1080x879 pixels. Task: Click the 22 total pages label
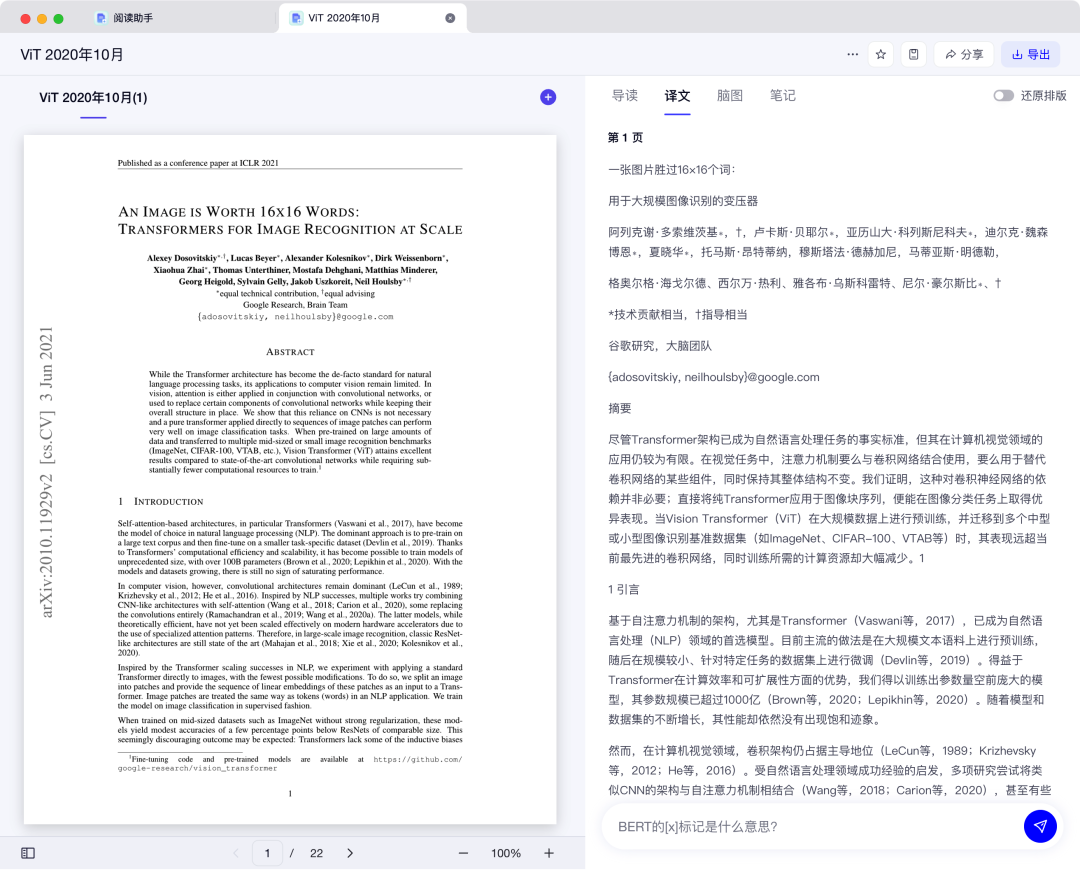tap(316, 853)
